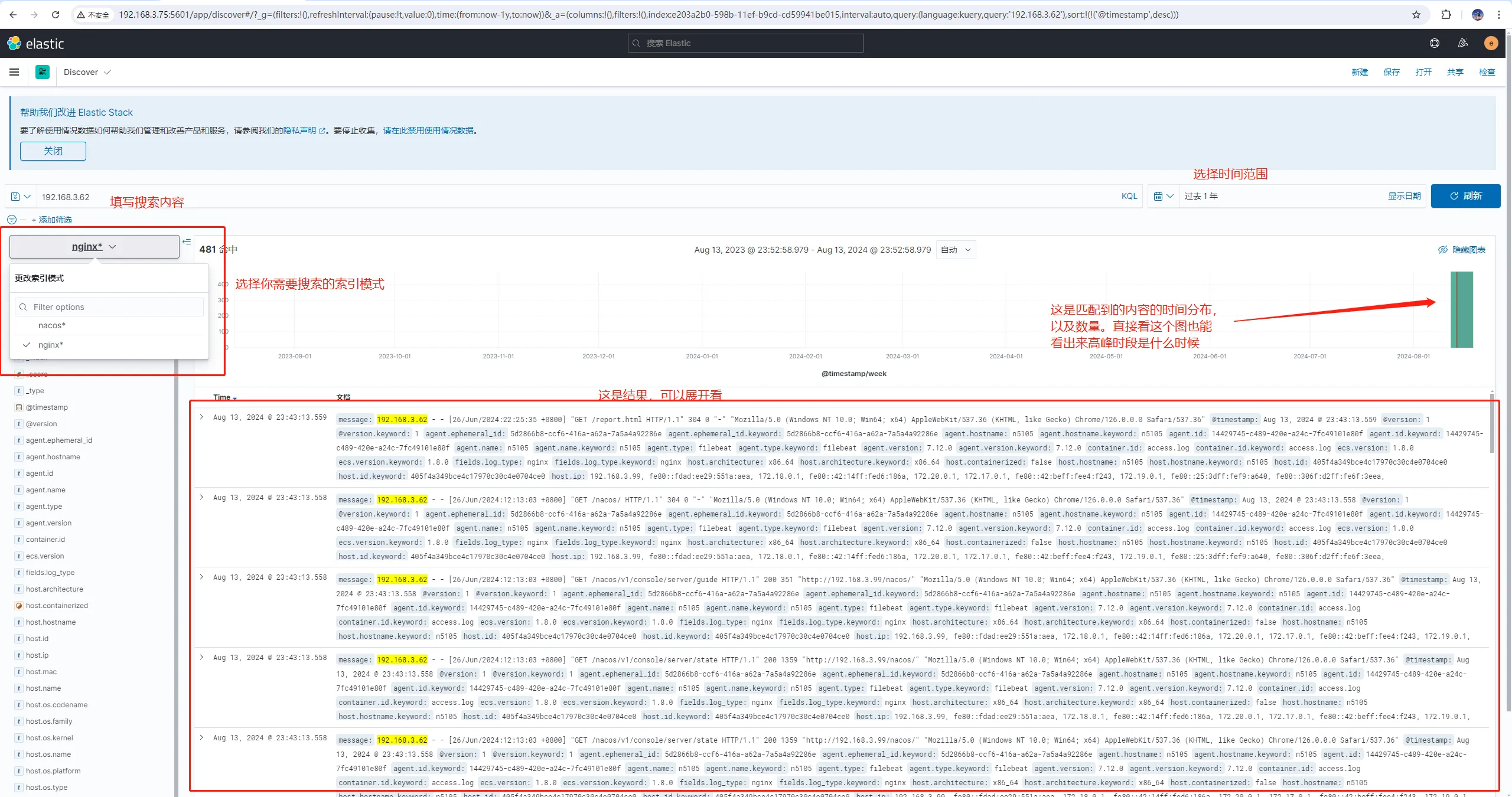Open the auto interval dropdown

click(x=956, y=250)
